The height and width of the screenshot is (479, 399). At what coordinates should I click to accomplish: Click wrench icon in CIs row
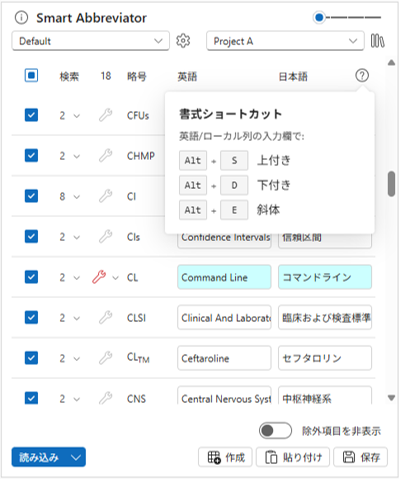click(105, 237)
